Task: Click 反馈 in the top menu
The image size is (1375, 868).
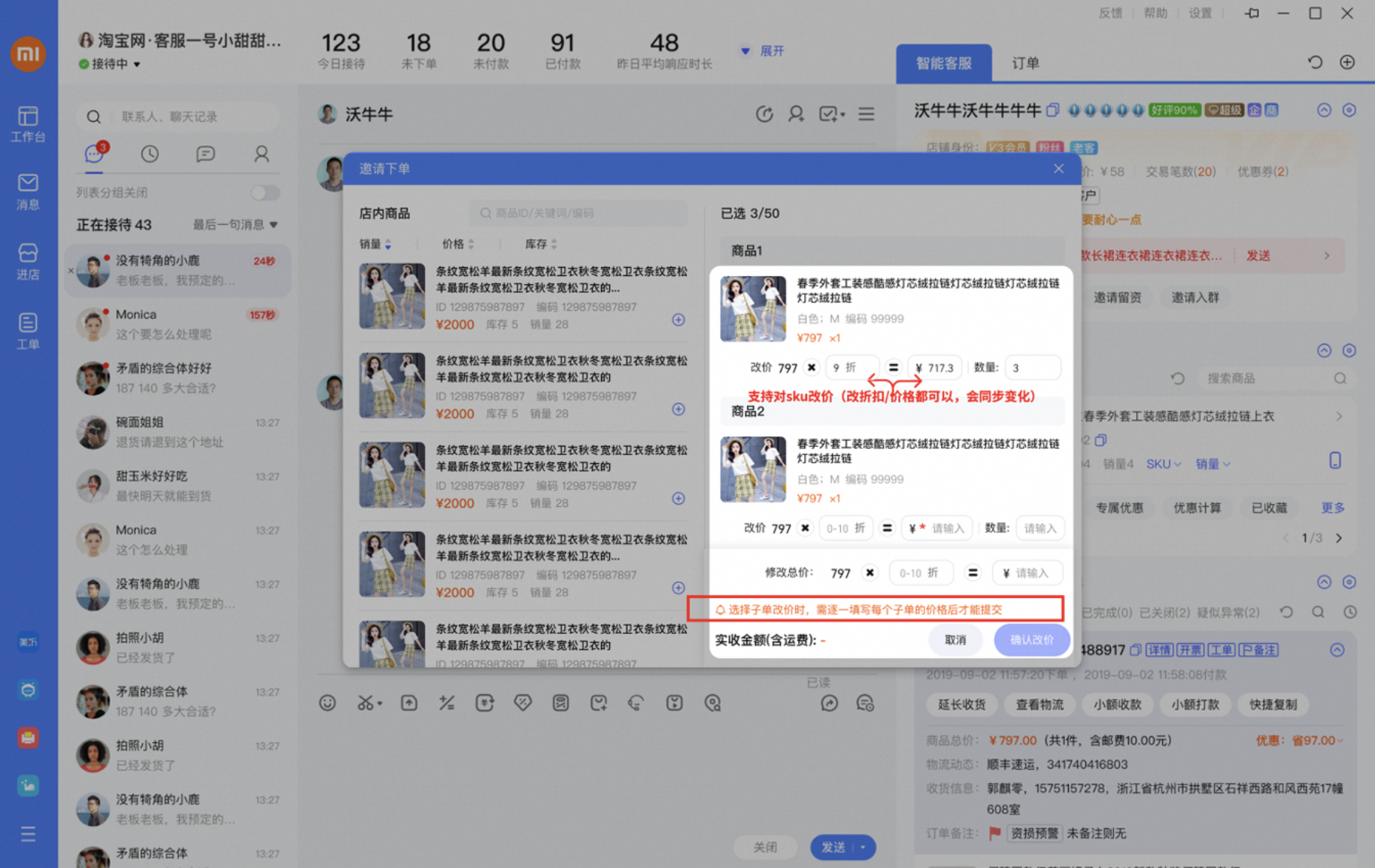Action: 1110,14
